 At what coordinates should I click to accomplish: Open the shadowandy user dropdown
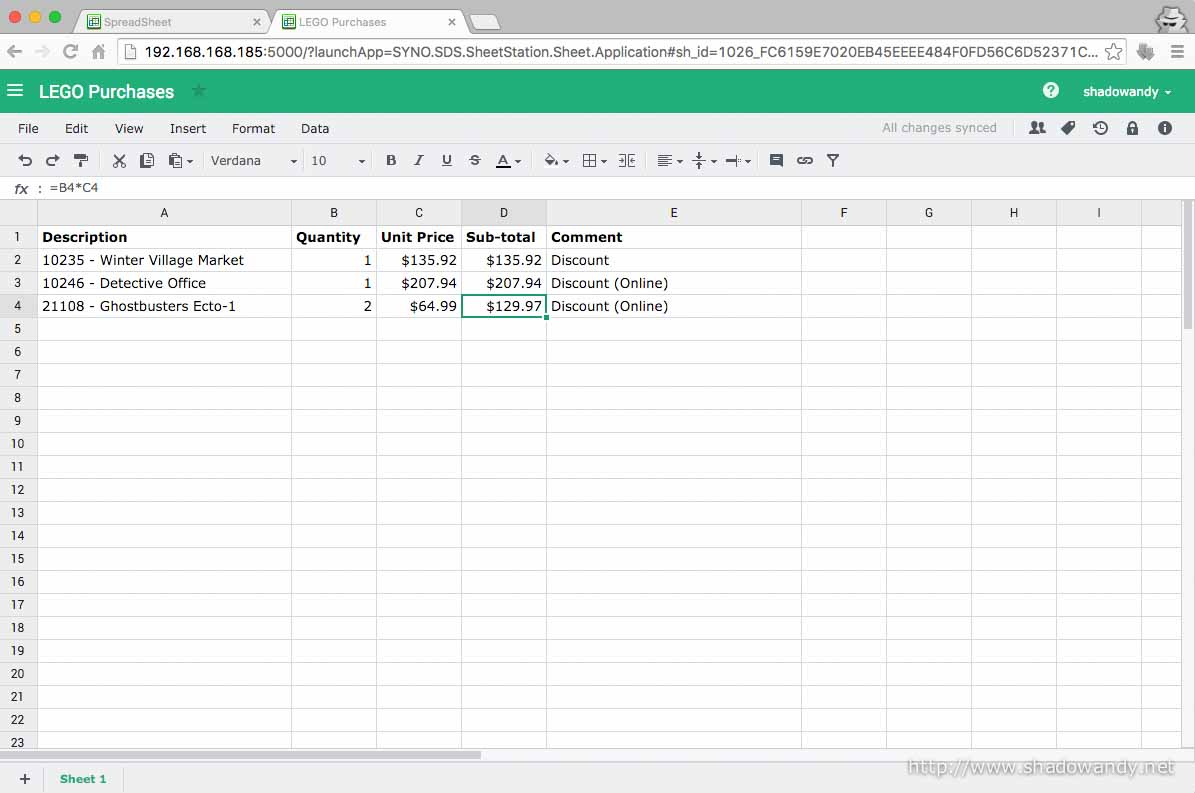(x=1126, y=91)
